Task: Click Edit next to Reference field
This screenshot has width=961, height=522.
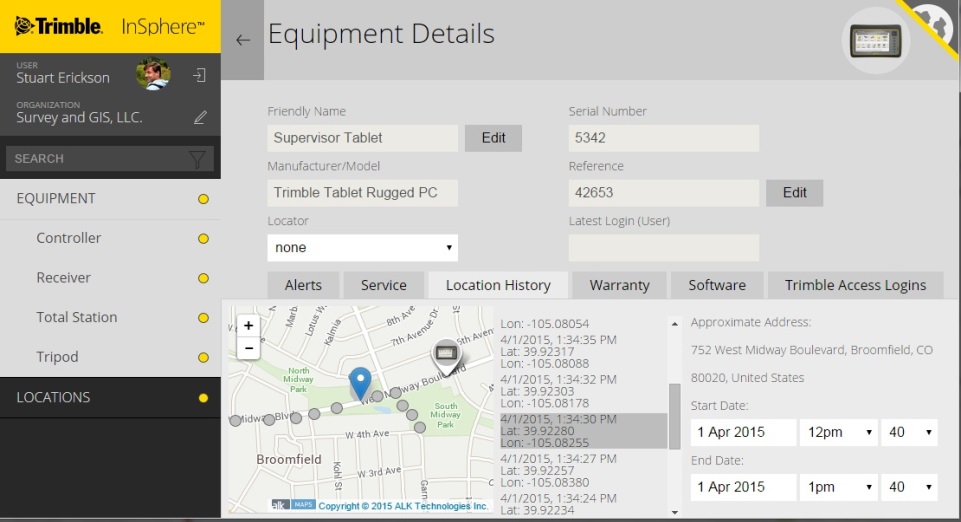Action: (x=794, y=193)
